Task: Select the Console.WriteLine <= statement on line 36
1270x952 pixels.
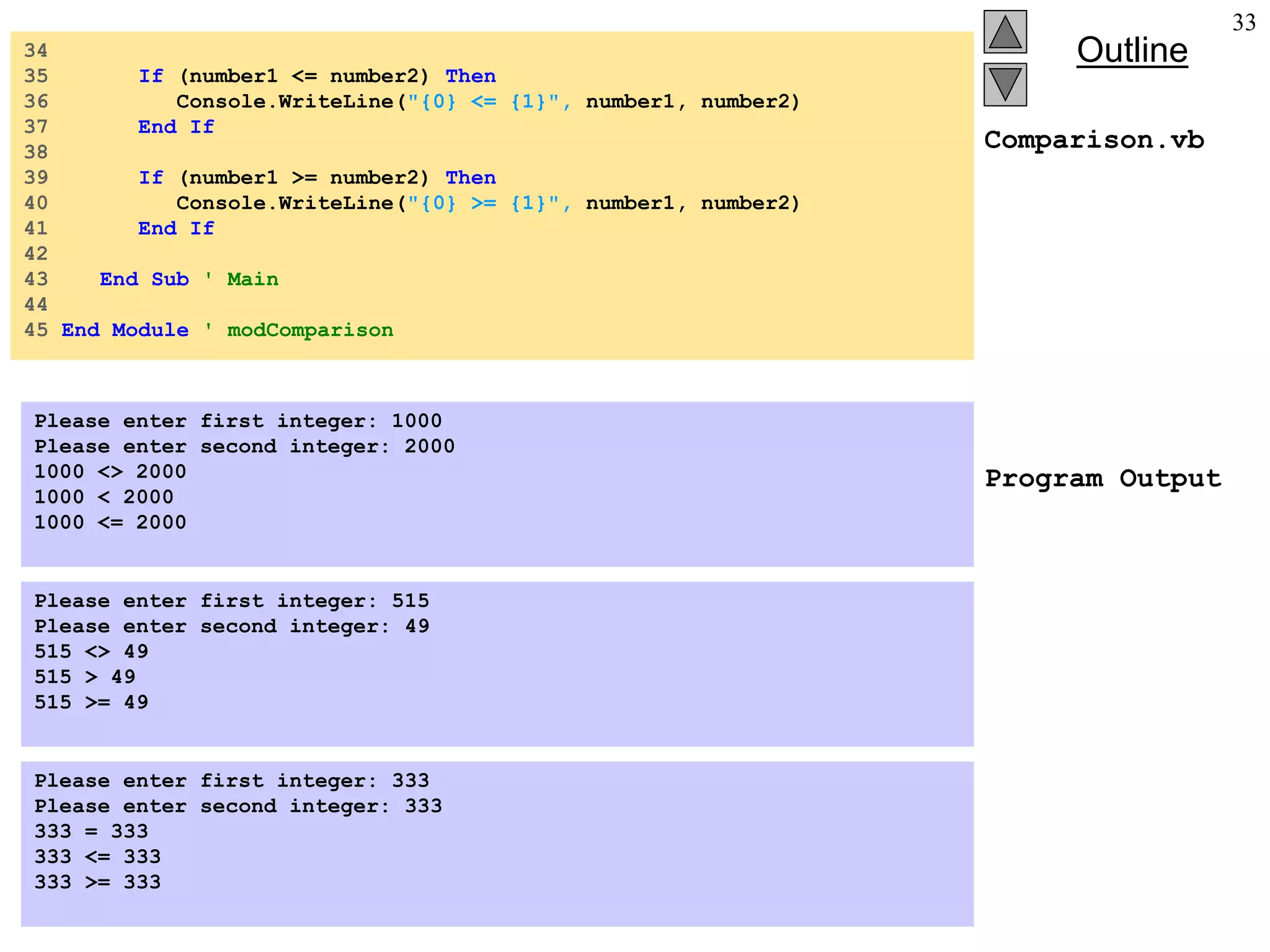Action: [488, 102]
